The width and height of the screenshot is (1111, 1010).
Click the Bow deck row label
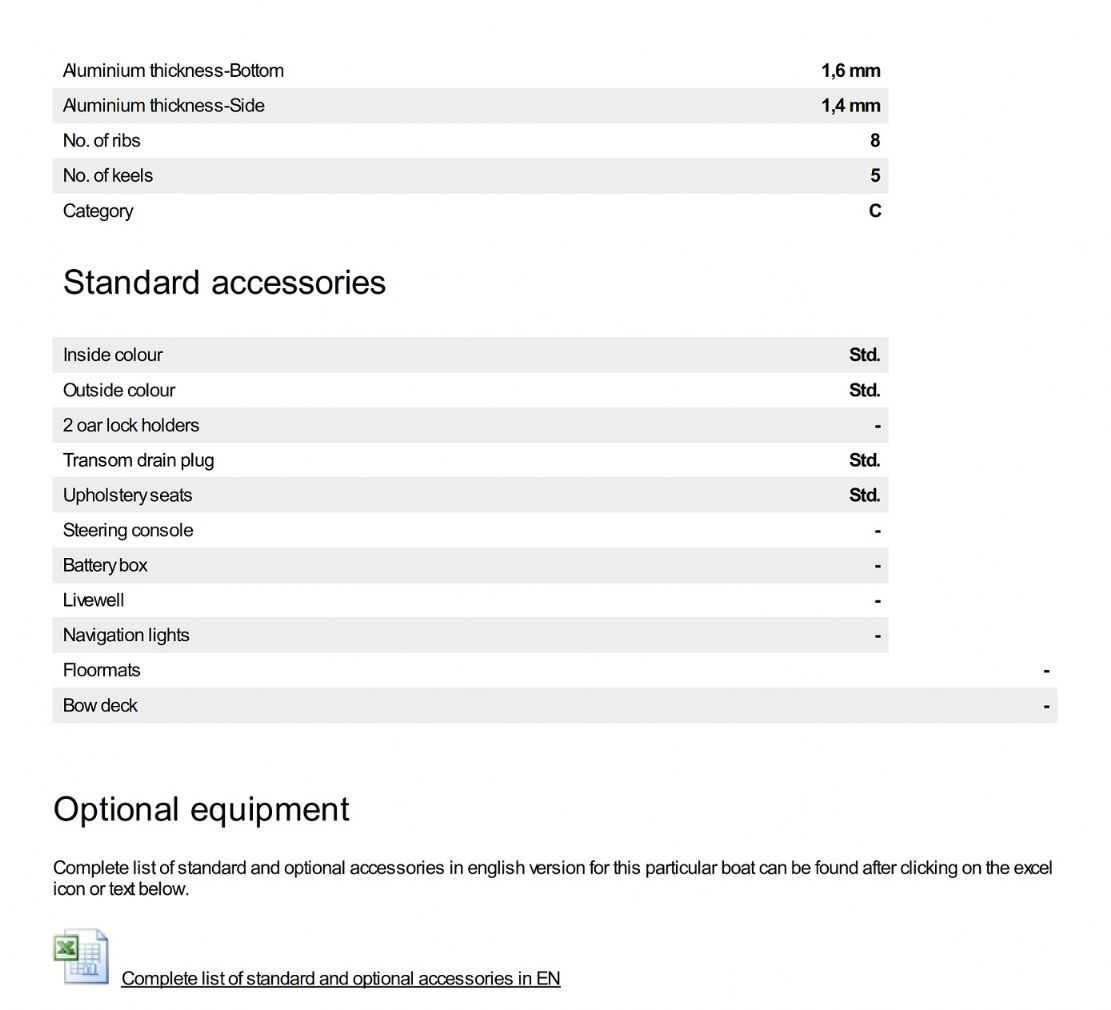[x=100, y=705]
